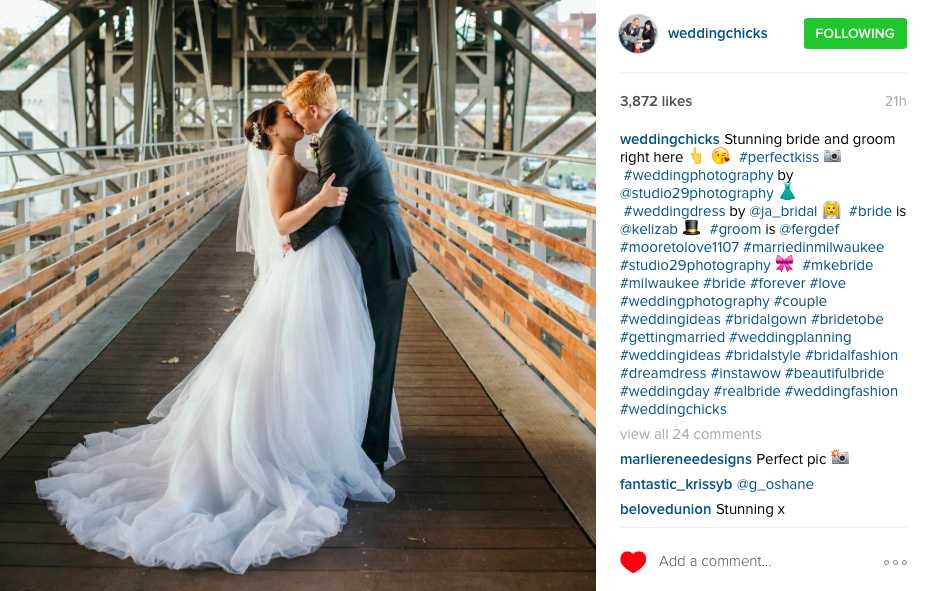Open the #mkebride hashtag
This screenshot has height=591, width=927.
click(x=837, y=265)
